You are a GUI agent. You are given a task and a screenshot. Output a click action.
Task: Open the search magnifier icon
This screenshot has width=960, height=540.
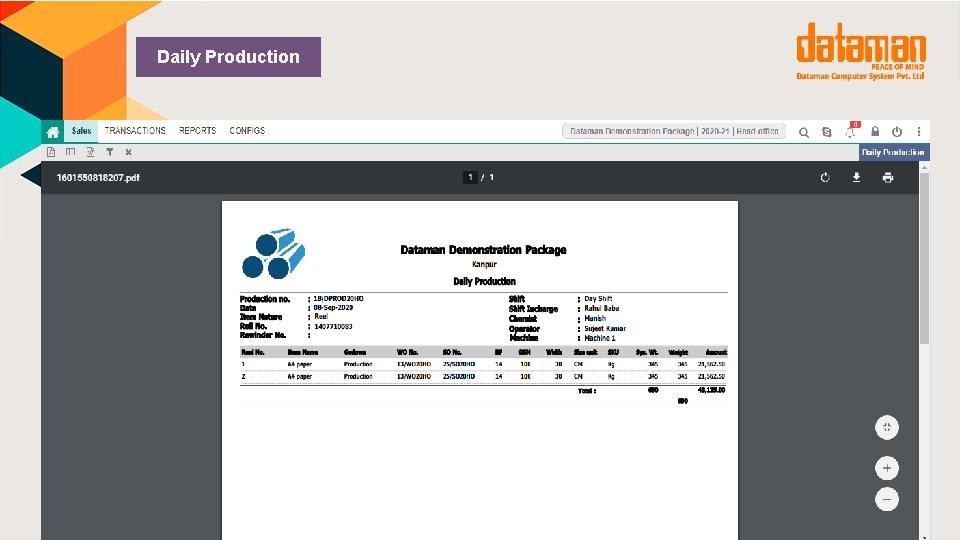click(x=804, y=132)
